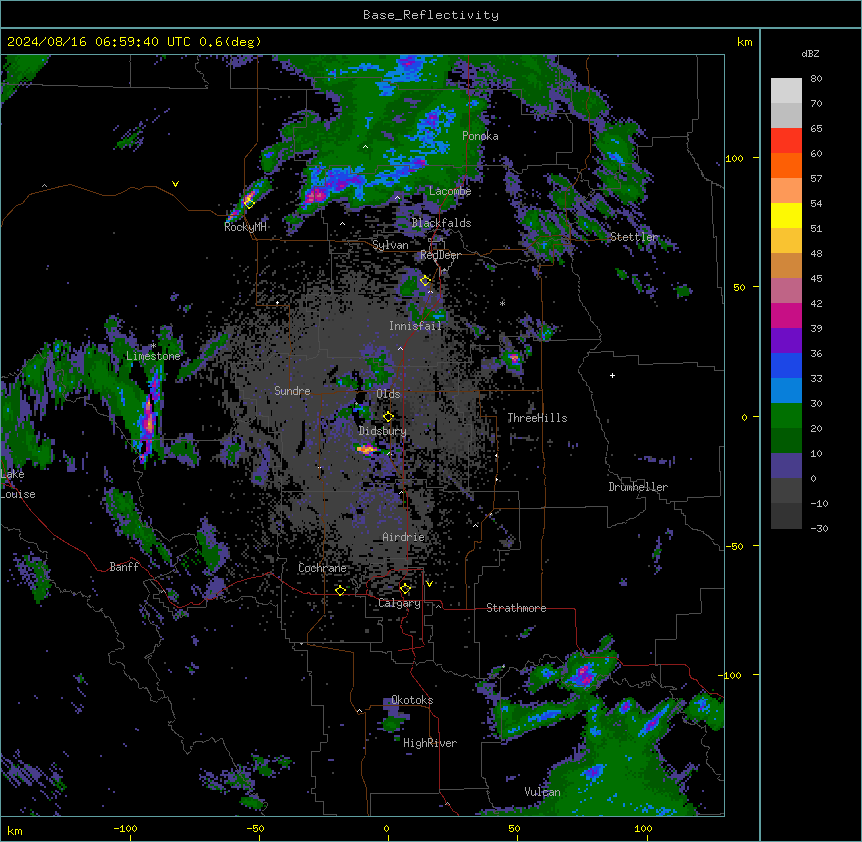
Task: Click the Airdrie label
Action: 403,537
